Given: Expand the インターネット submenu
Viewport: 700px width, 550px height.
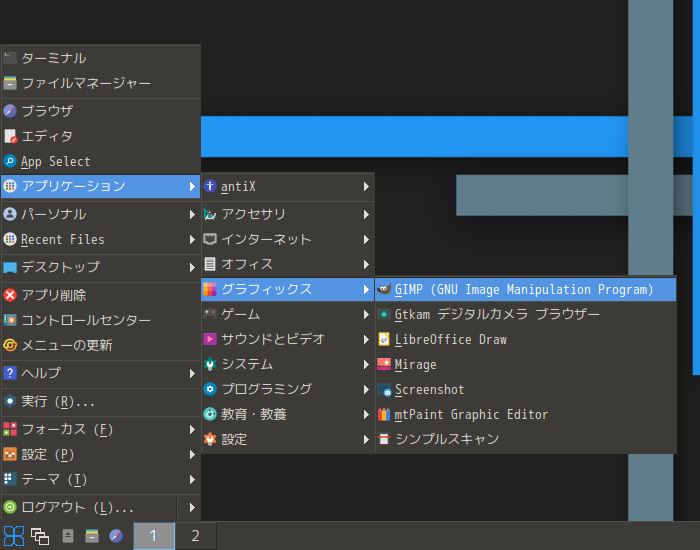Looking at the screenshot, I should click(288, 239).
